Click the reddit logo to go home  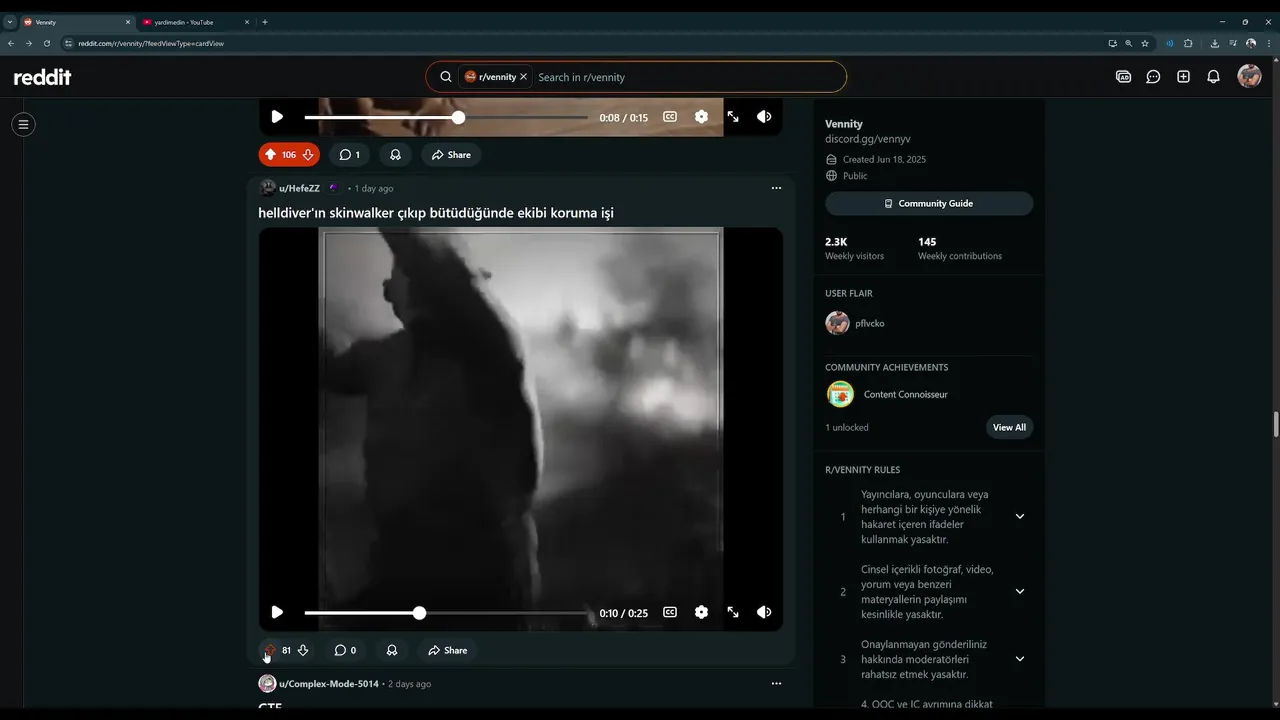point(42,77)
